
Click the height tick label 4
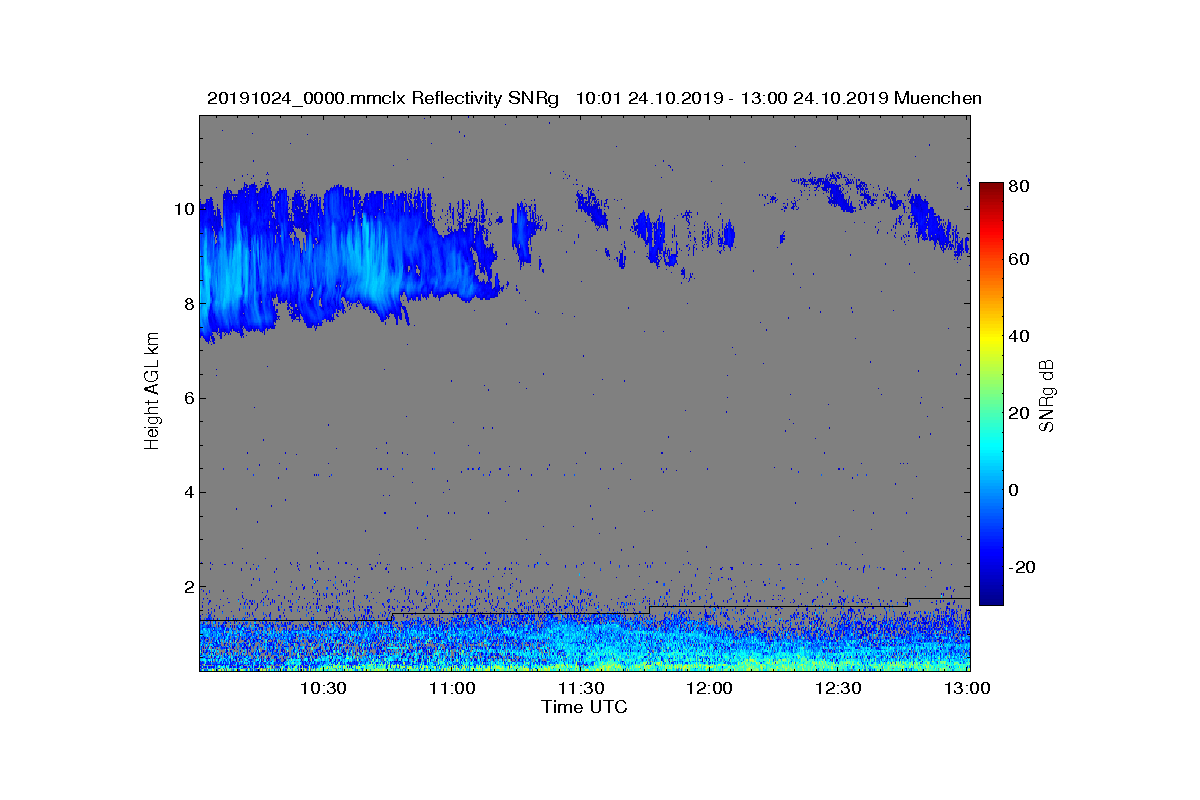pyautogui.click(x=187, y=492)
